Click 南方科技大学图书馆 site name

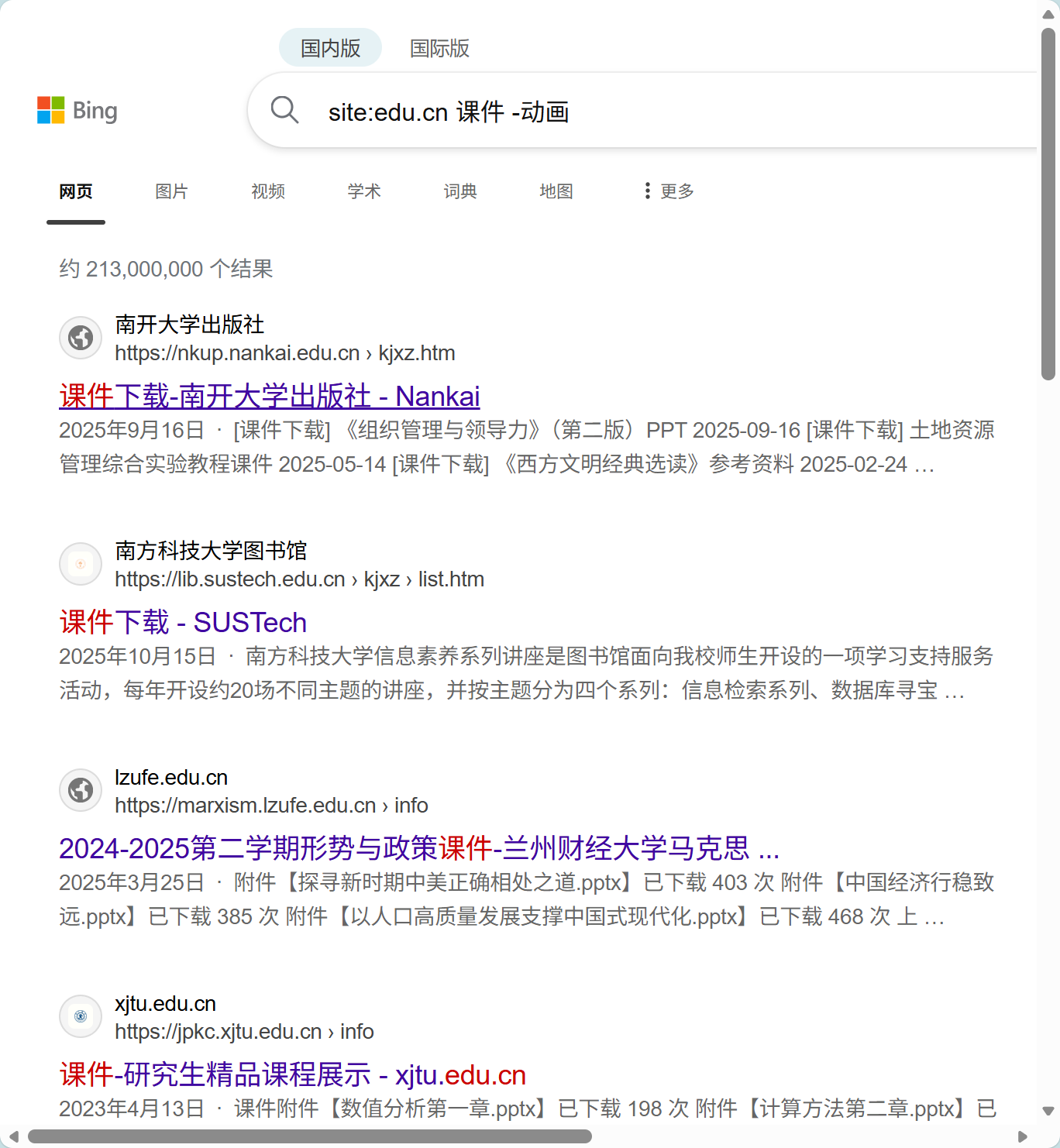click(x=211, y=551)
